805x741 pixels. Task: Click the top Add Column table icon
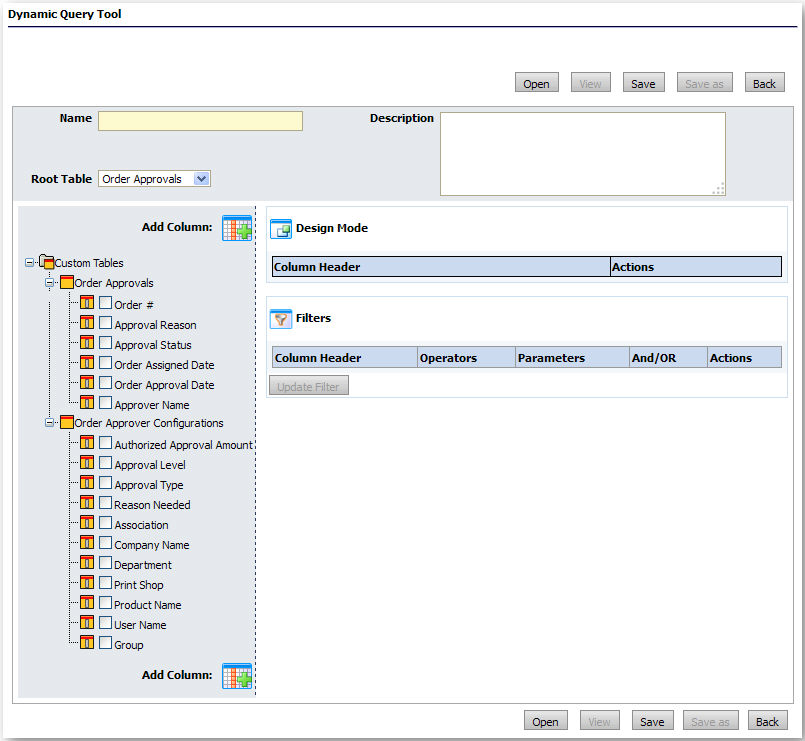(x=237, y=228)
